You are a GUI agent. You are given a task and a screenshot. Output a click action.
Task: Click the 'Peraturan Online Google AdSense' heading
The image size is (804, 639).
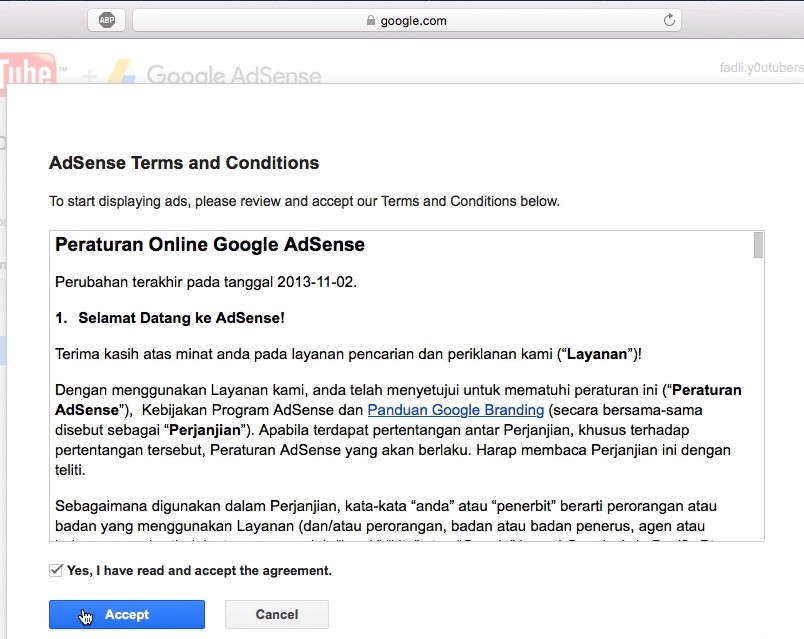tap(210, 244)
